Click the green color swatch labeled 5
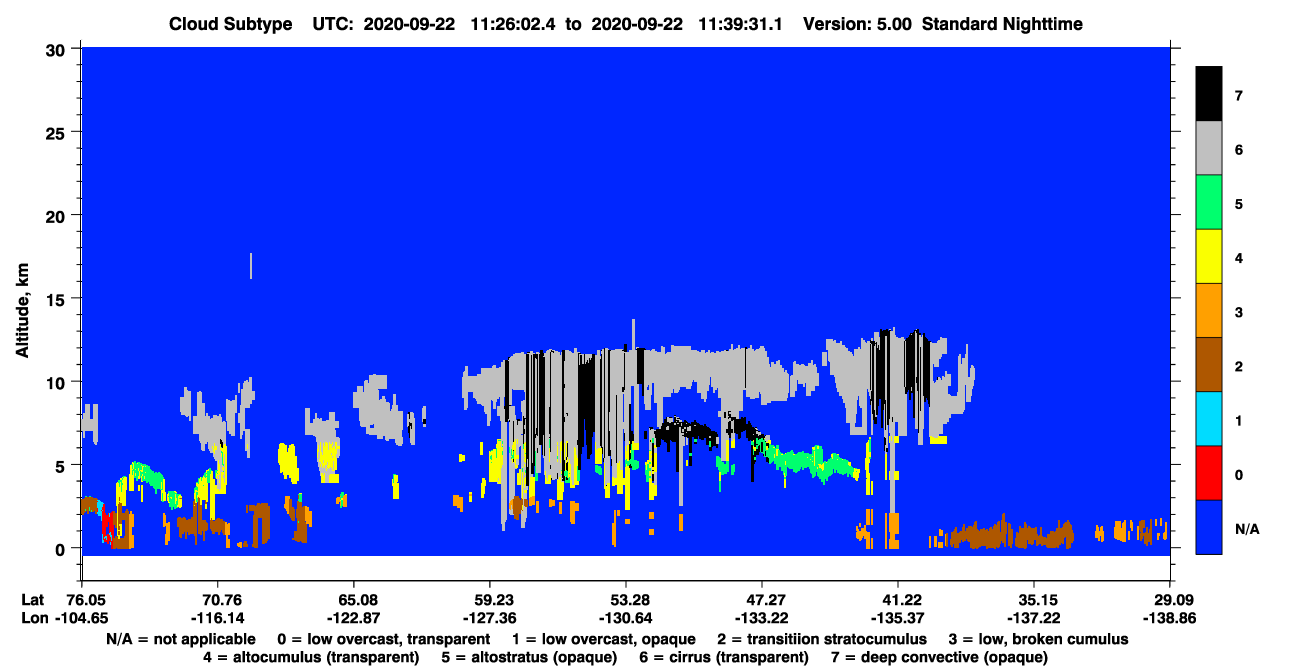Image resolution: width=1300 pixels, height=667 pixels. [x=1209, y=202]
